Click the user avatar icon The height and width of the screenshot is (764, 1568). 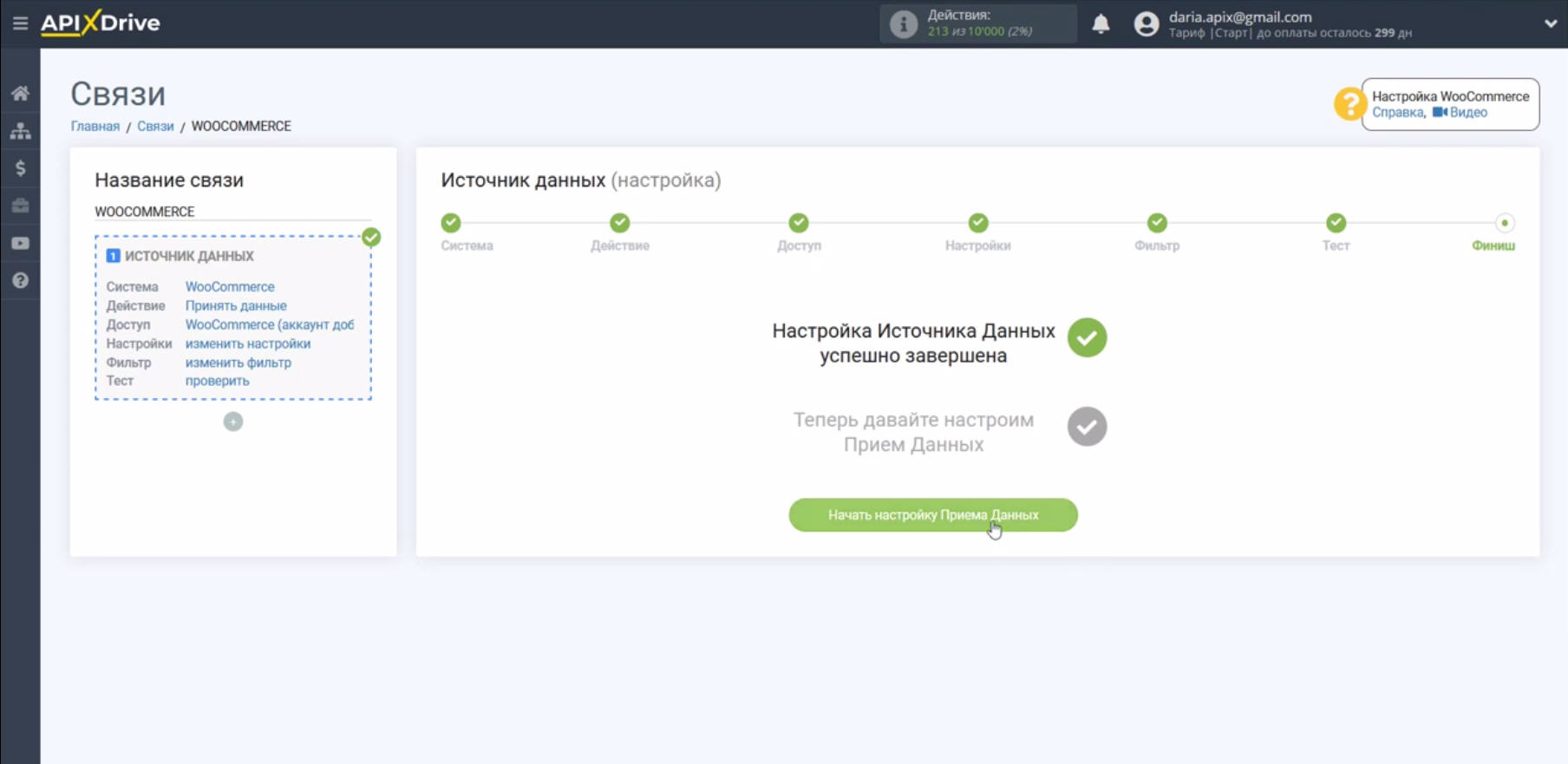pos(1146,24)
